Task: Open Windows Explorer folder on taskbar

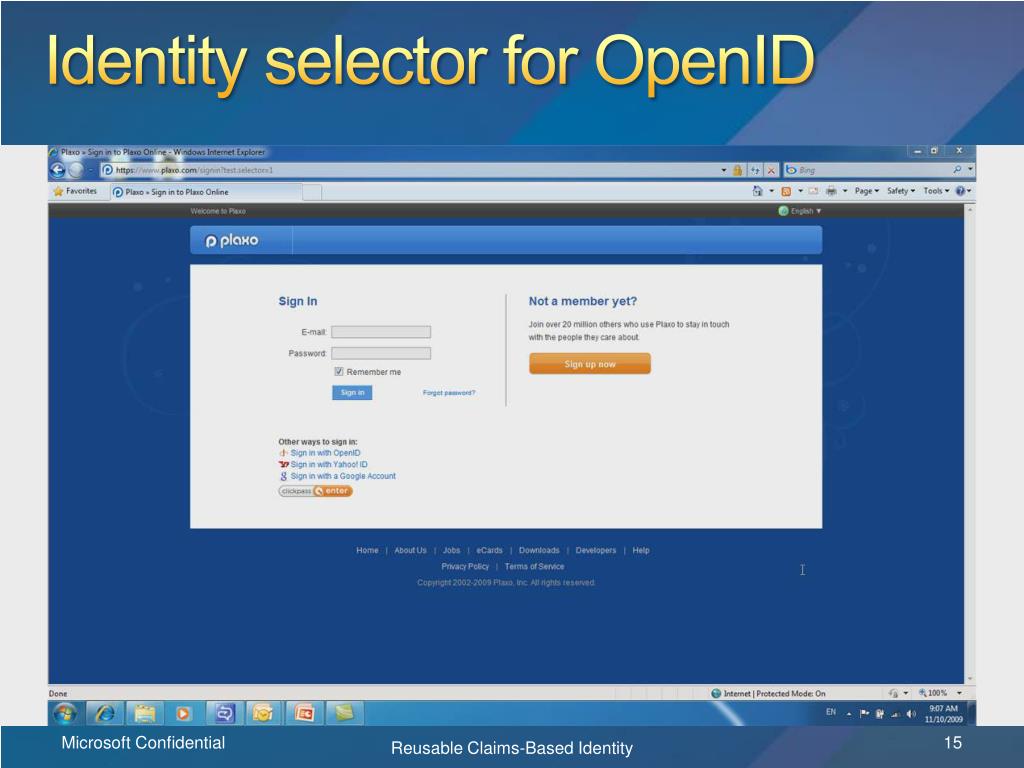Action: (x=144, y=713)
